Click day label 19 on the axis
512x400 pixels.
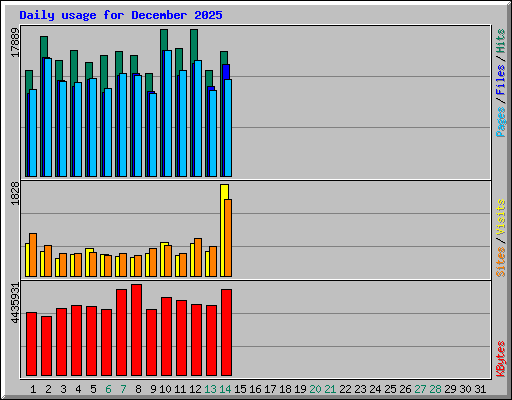click(300, 389)
